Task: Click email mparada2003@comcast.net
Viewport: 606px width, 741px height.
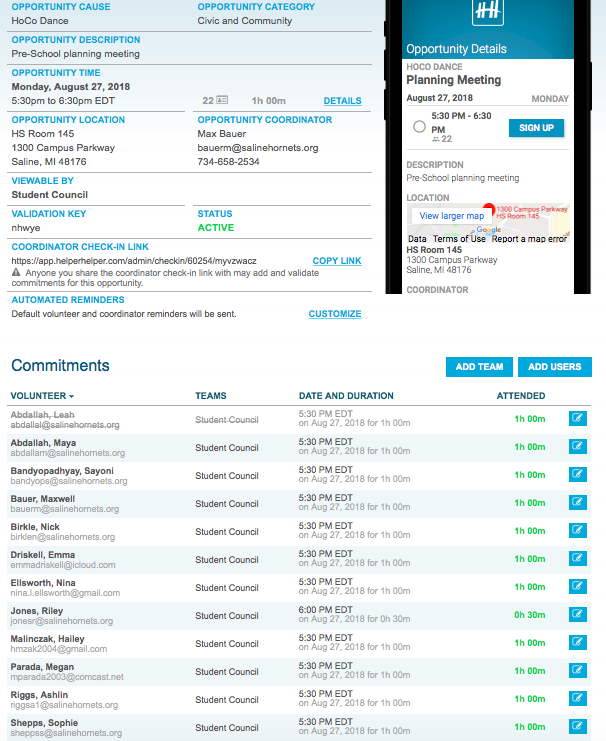Action: (67, 677)
